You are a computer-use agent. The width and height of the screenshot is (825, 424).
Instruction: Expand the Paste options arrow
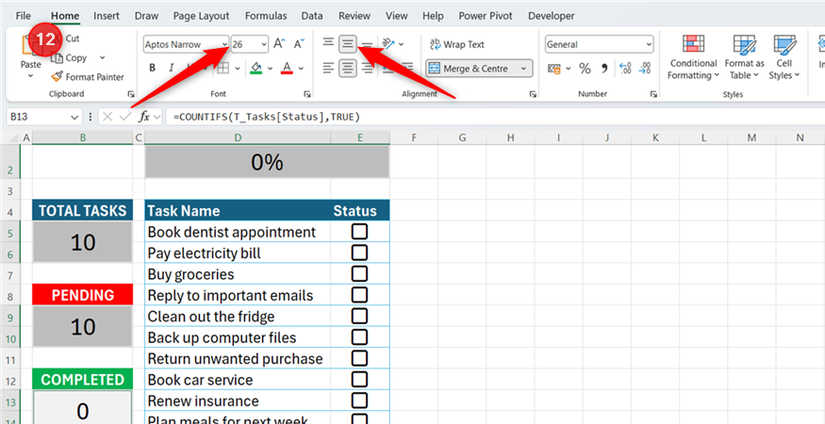coord(31,77)
